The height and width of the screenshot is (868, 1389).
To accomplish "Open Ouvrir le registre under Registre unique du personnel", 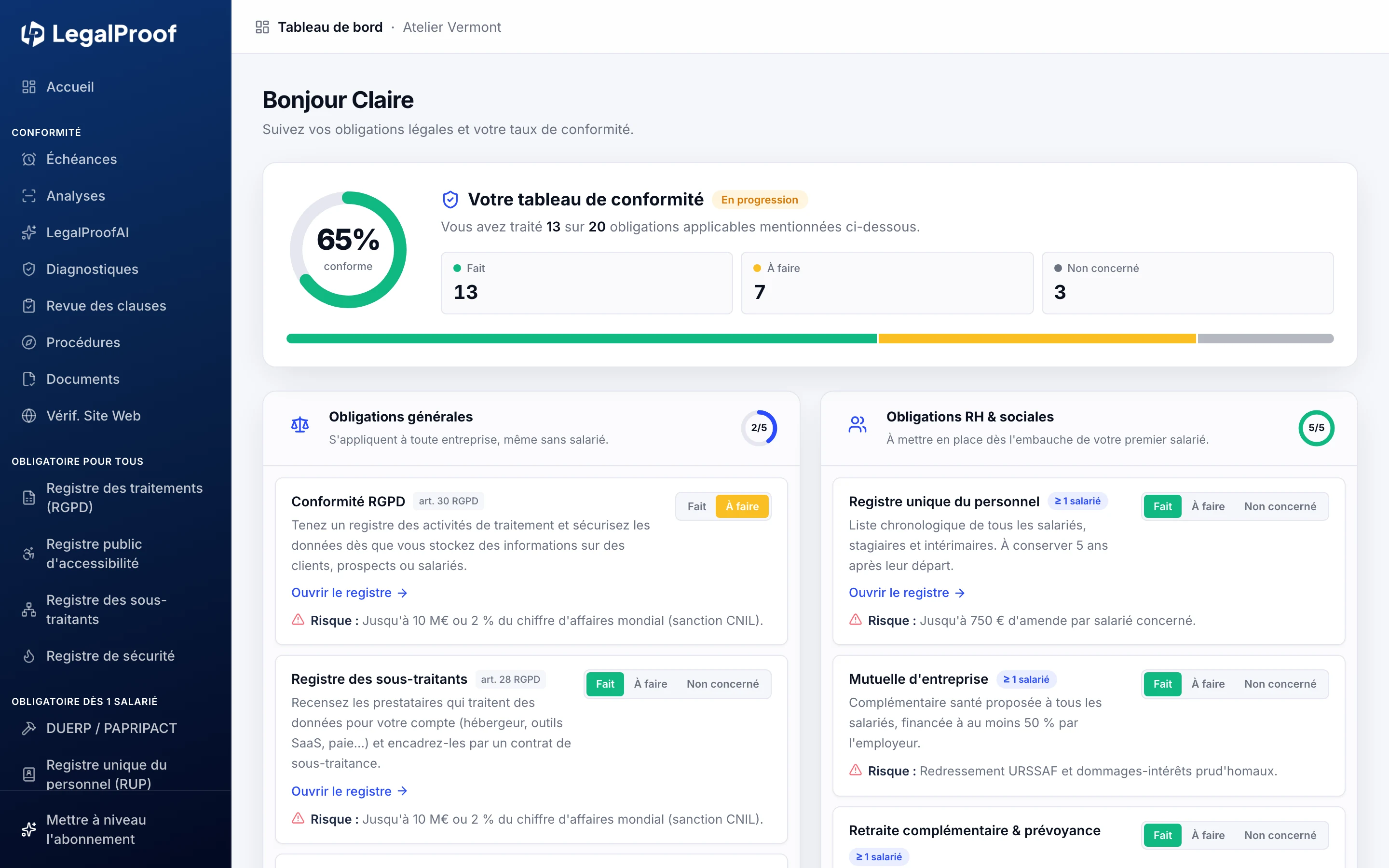I will click(x=907, y=593).
